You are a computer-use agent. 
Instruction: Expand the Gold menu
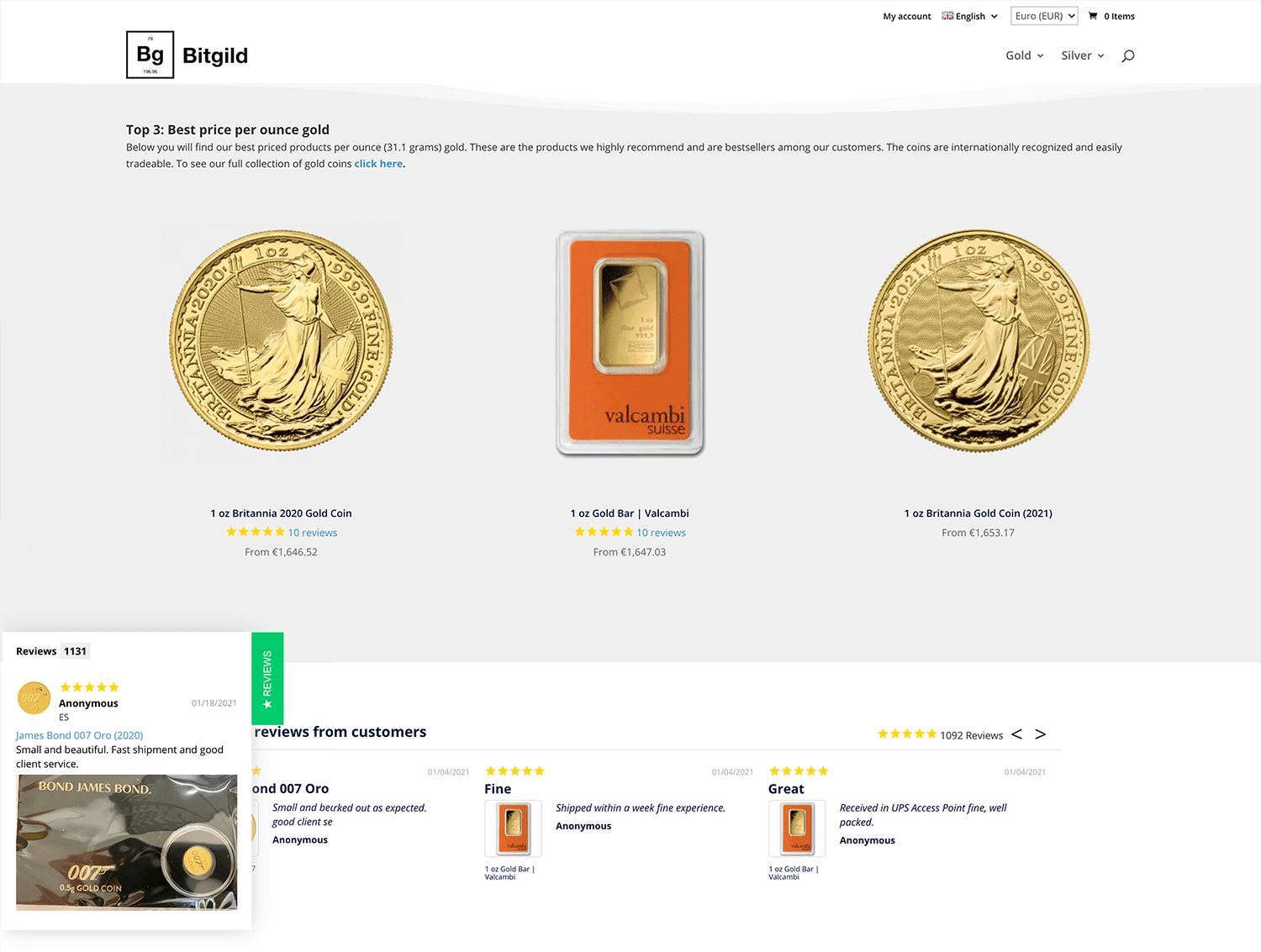tap(1025, 55)
